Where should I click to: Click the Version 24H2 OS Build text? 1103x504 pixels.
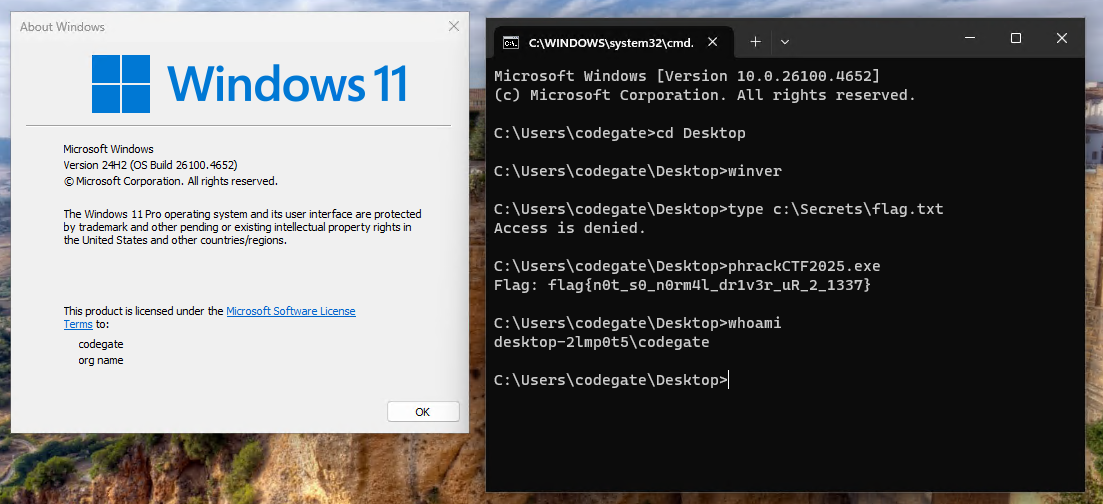point(150,165)
